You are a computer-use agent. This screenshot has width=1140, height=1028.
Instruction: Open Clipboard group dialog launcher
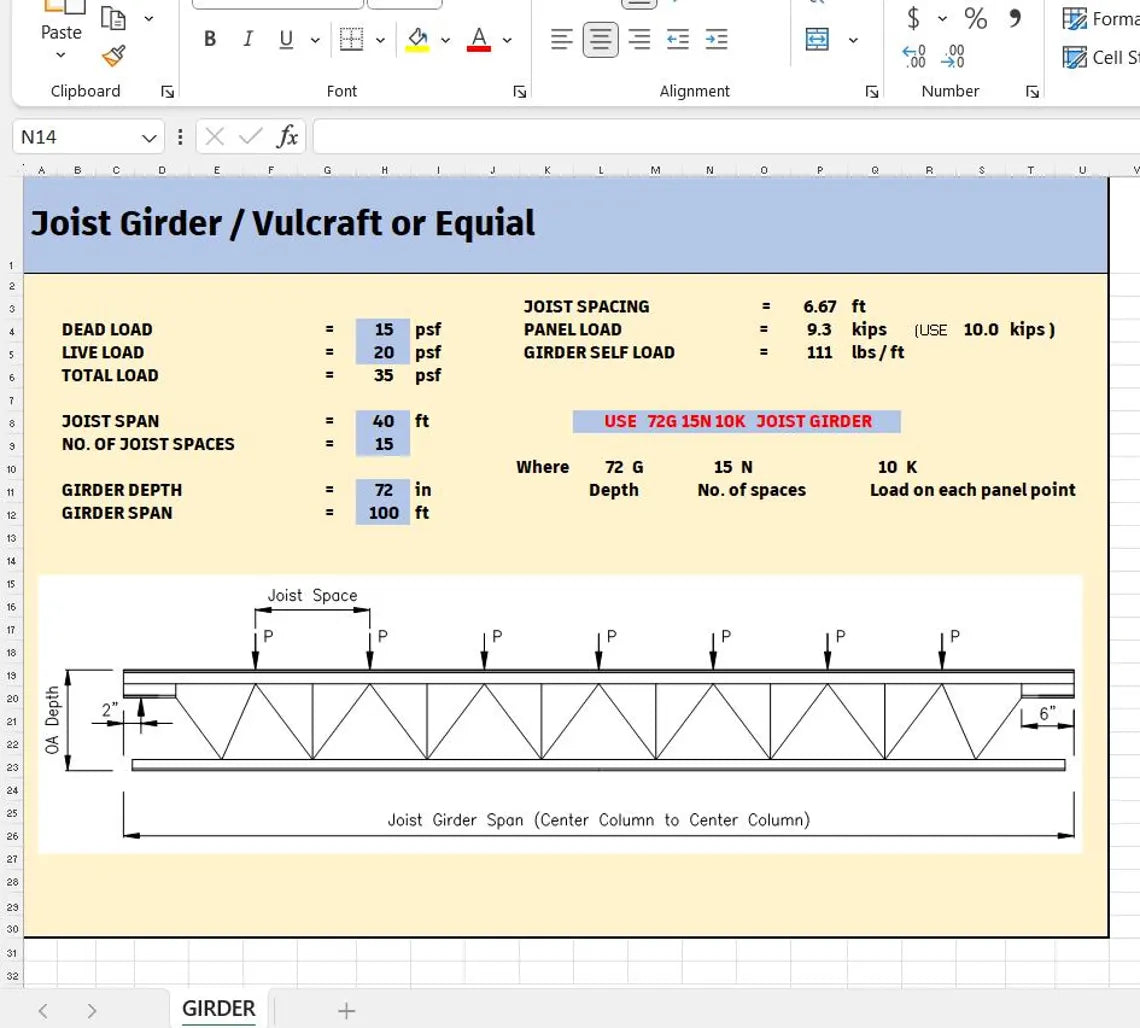(167, 92)
